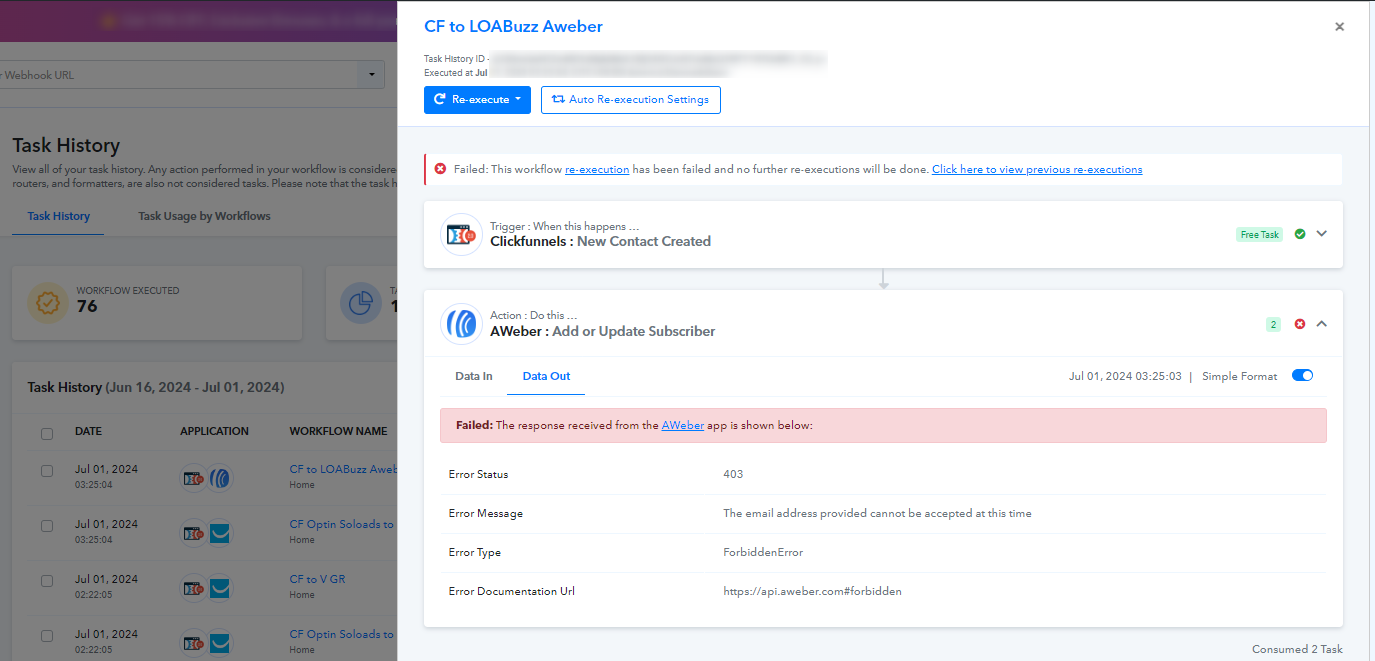Click the app icon in CF to V GR row
The height and width of the screenshot is (661, 1375).
pyautogui.click(x=219, y=588)
